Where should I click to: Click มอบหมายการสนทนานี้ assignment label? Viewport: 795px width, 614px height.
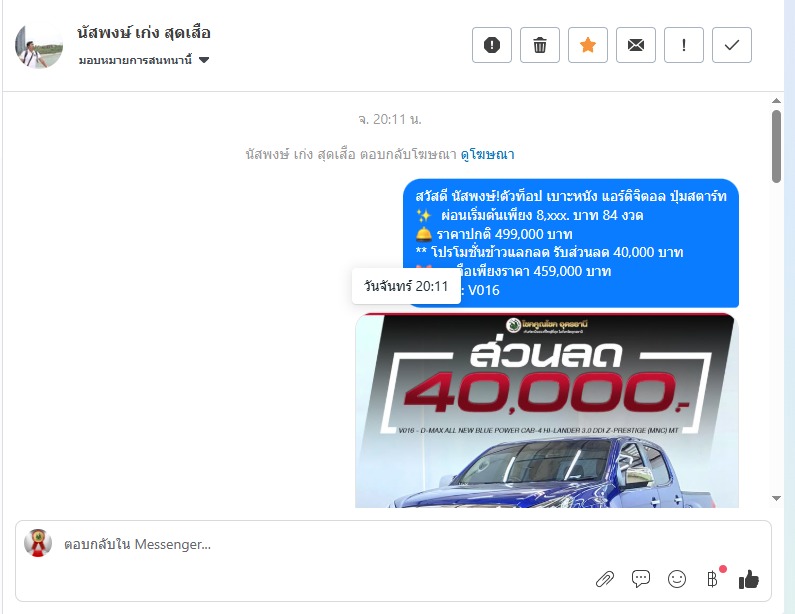coord(135,60)
